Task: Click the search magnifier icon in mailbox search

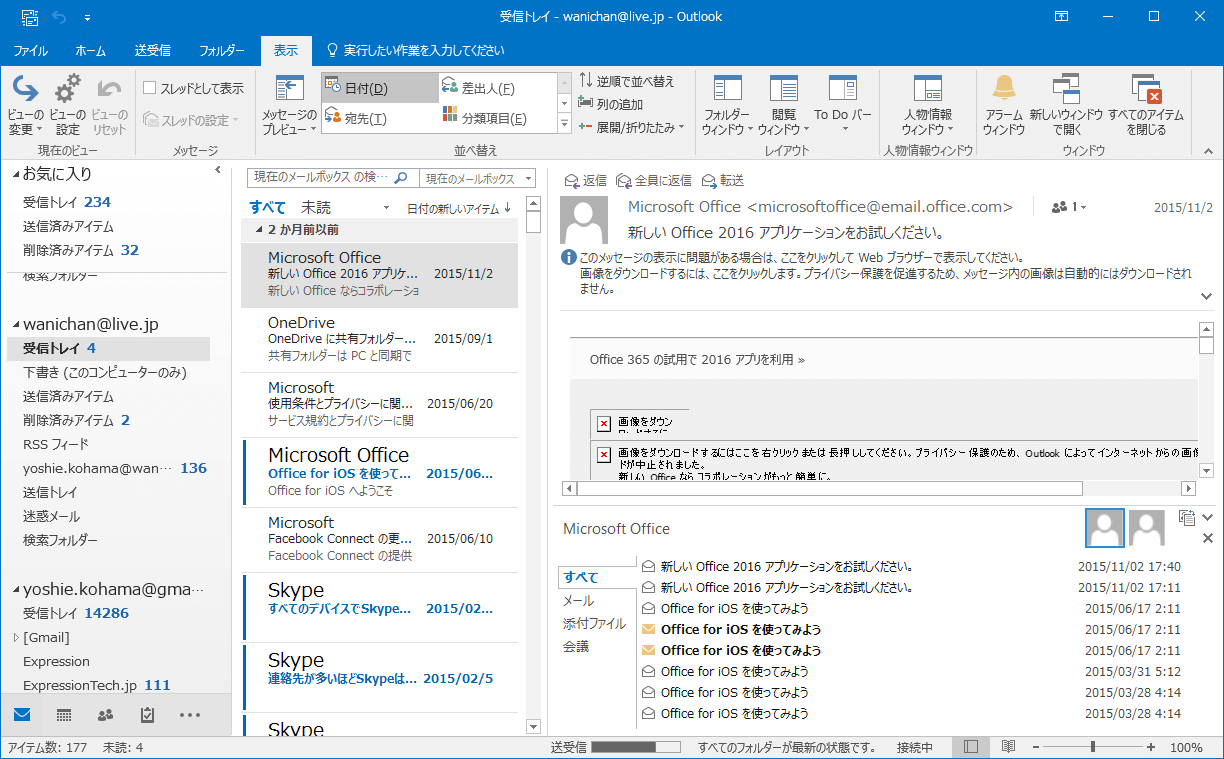Action: point(401,178)
